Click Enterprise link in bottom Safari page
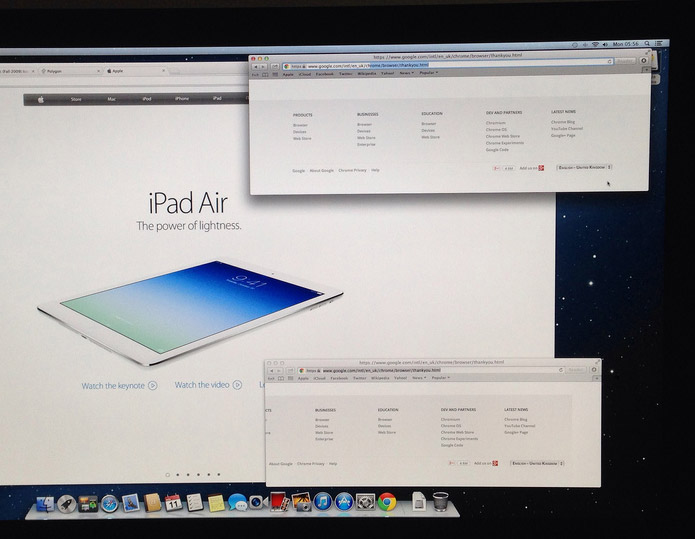Image resolution: width=695 pixels, height=539 pixels. pos(324,439)
